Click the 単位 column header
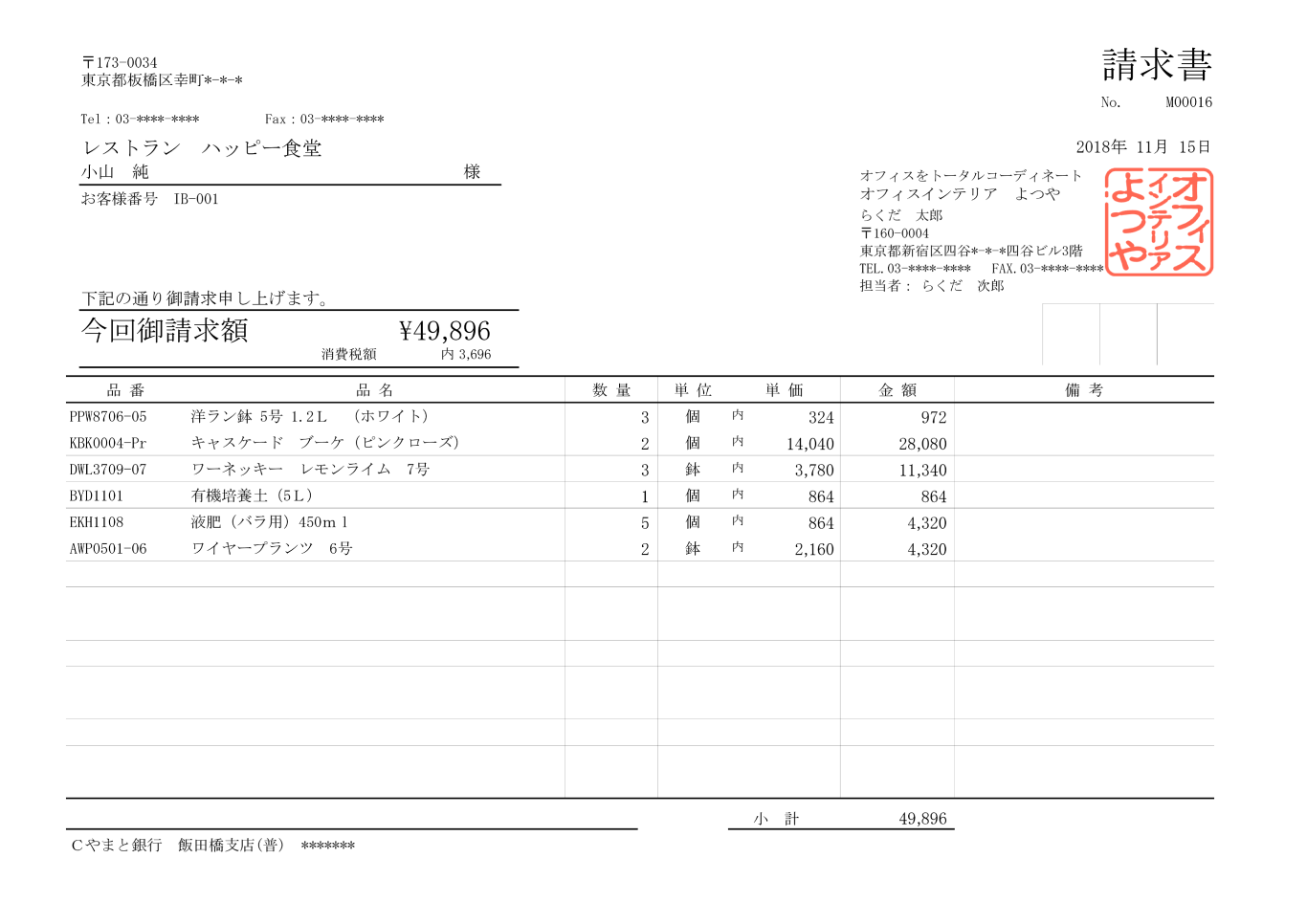Image resolution: width=1307 pixels, height=924 pixels. (693, 390)
